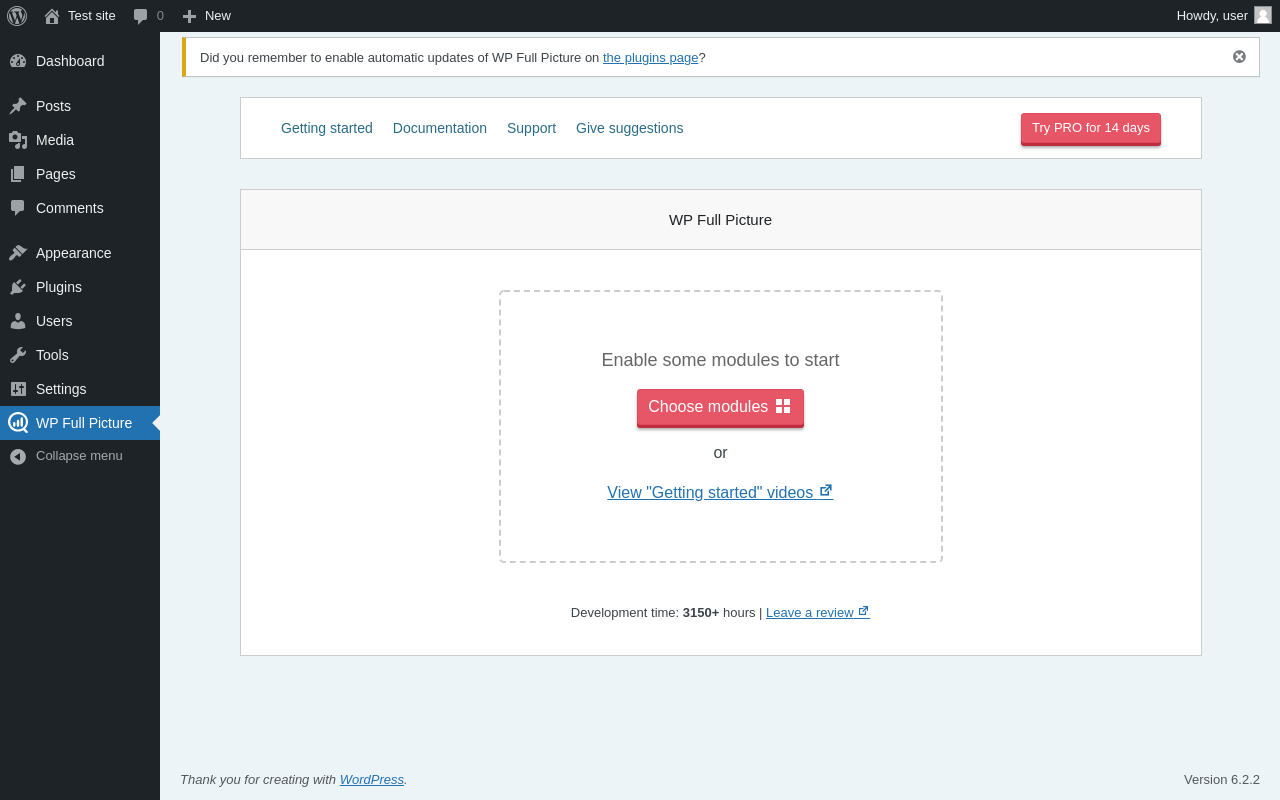The image size is (1280, 800).
Task: Open the Appearance menu
Action: click(80, 253)
